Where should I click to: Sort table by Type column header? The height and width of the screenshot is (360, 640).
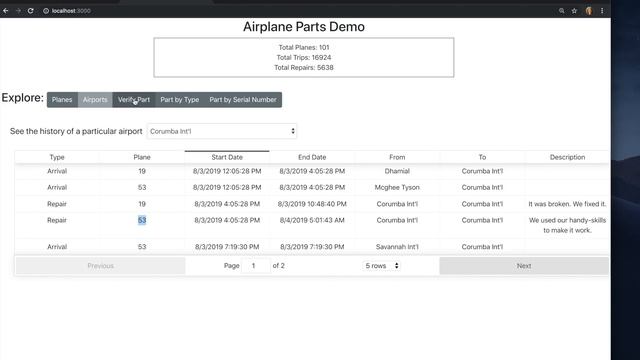57,157
